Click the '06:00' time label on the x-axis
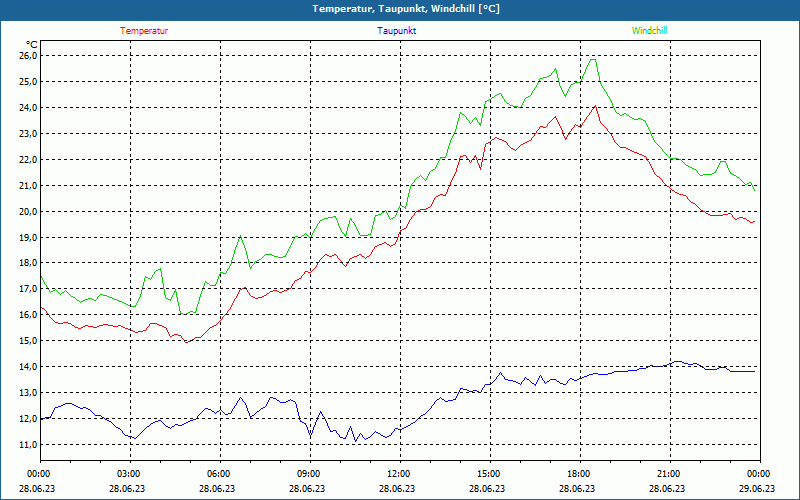 [x=220, y=473]
